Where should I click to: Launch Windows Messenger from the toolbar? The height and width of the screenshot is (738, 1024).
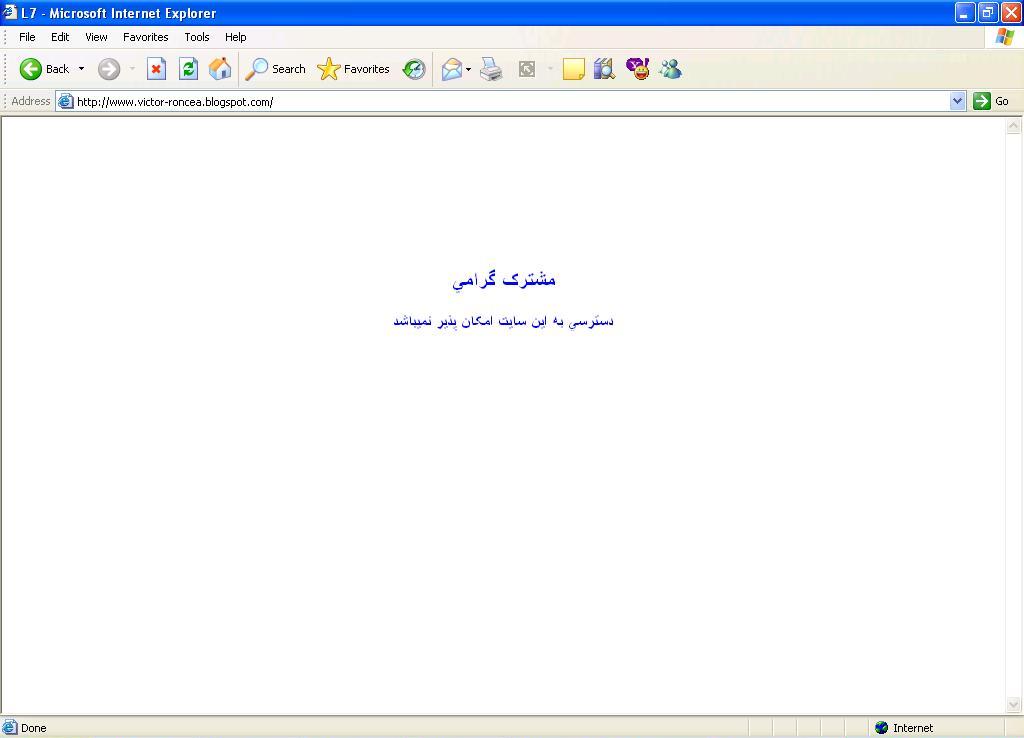click(x=670, y=68)
